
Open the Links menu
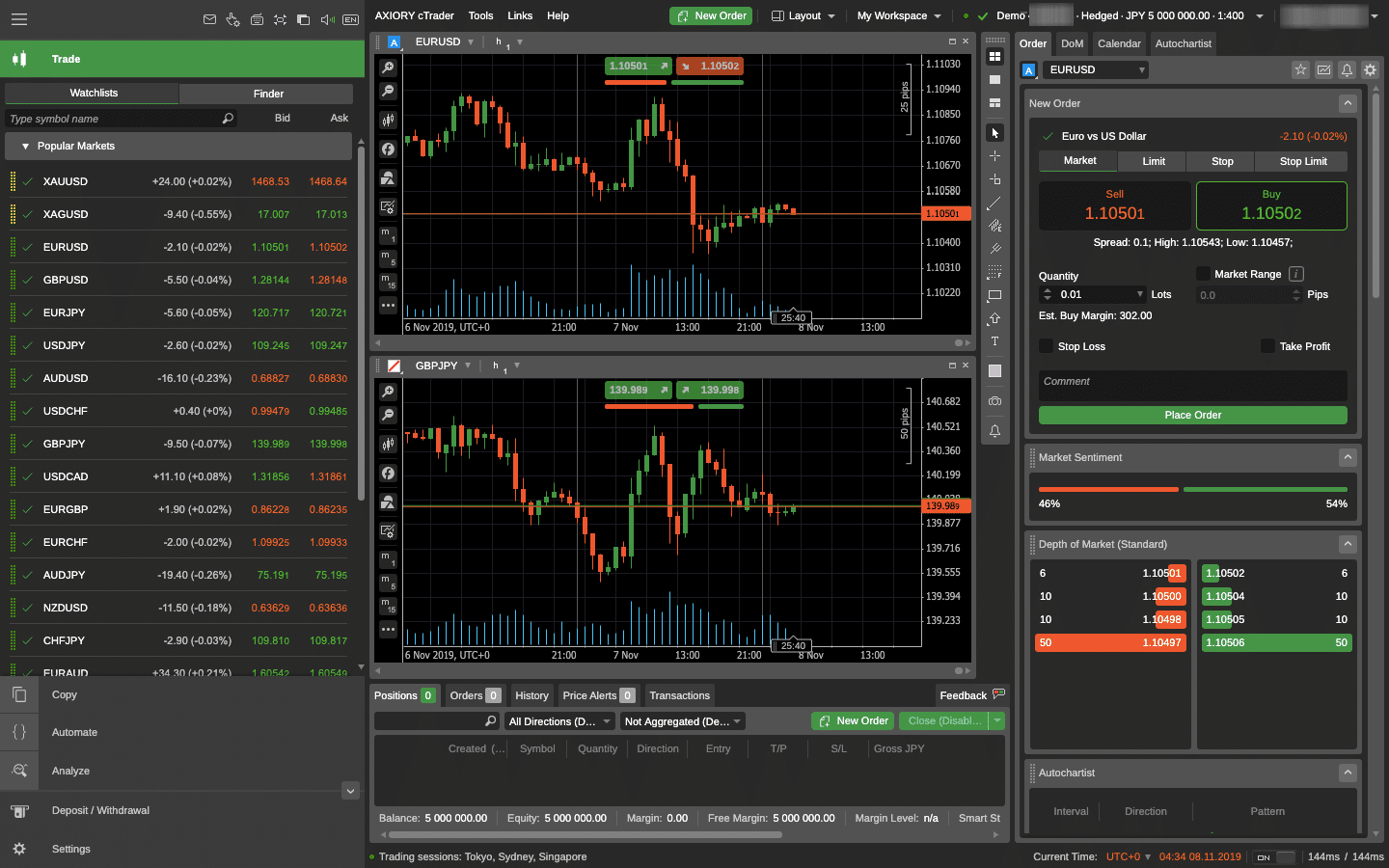coord(520,16)
